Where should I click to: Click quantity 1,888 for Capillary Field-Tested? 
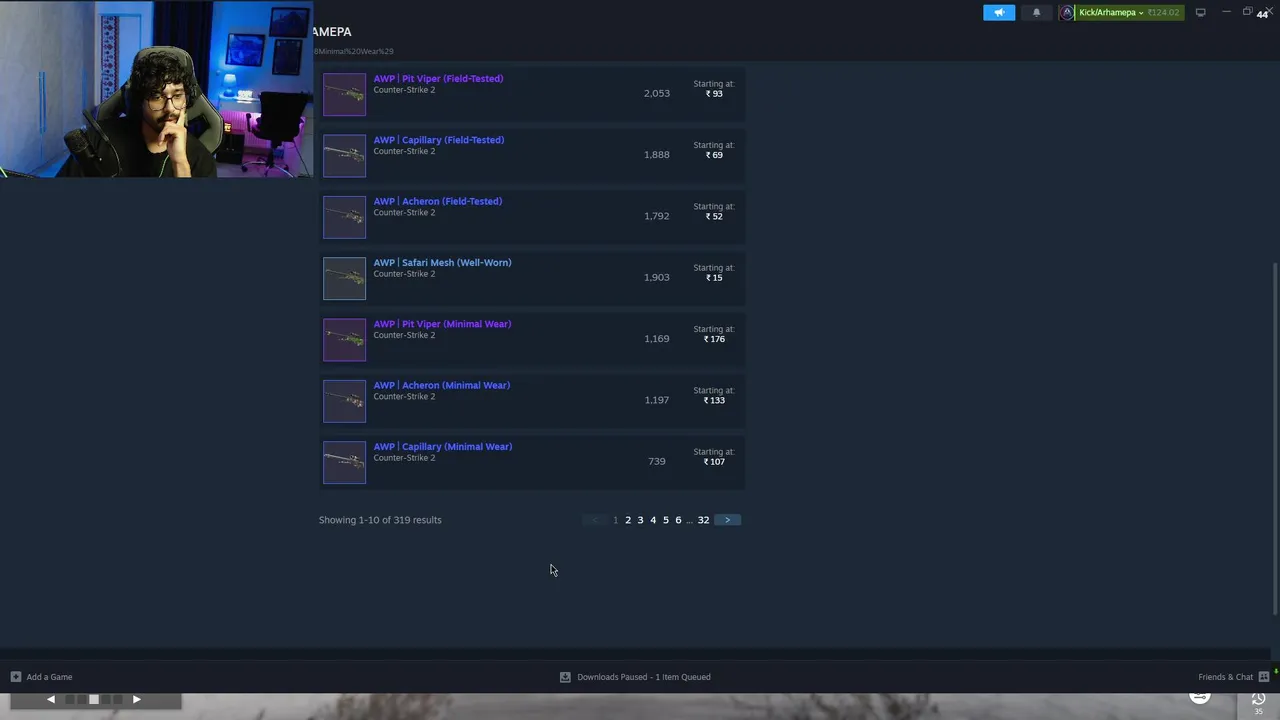pos(657,155)
